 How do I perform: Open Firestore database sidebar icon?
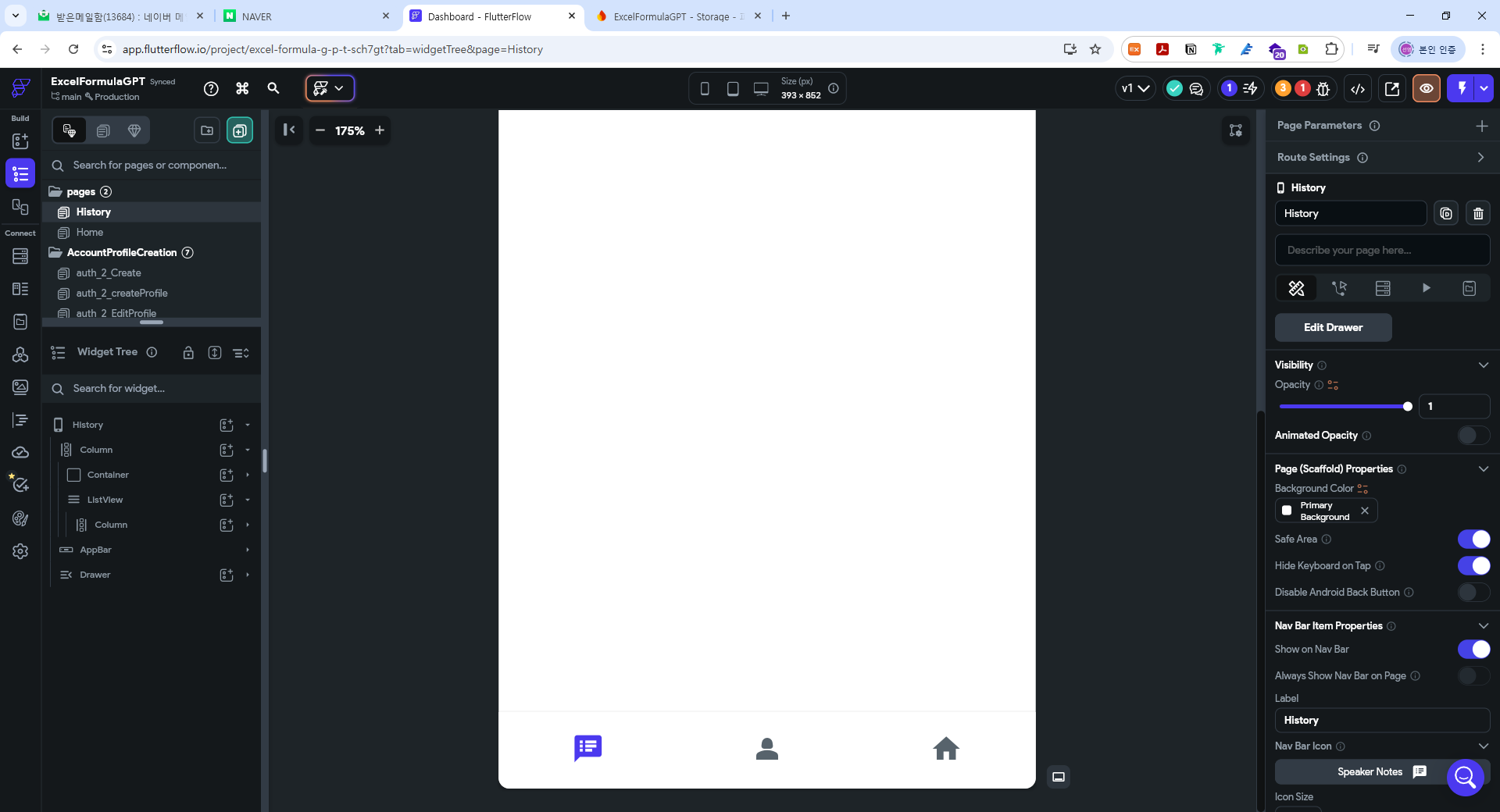[20, 256]
